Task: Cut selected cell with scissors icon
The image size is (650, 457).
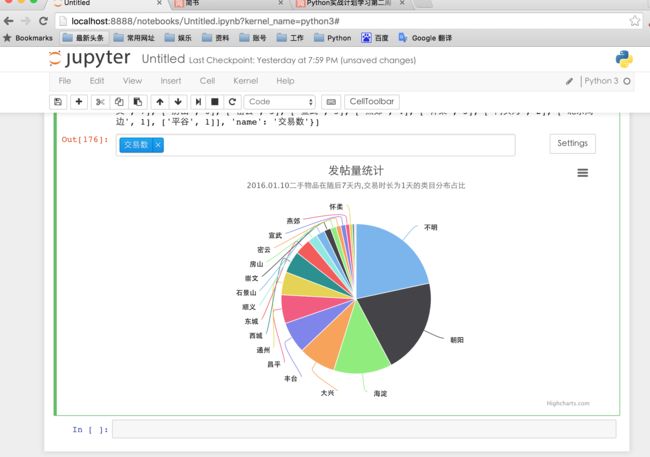Action: pos(100,102)
